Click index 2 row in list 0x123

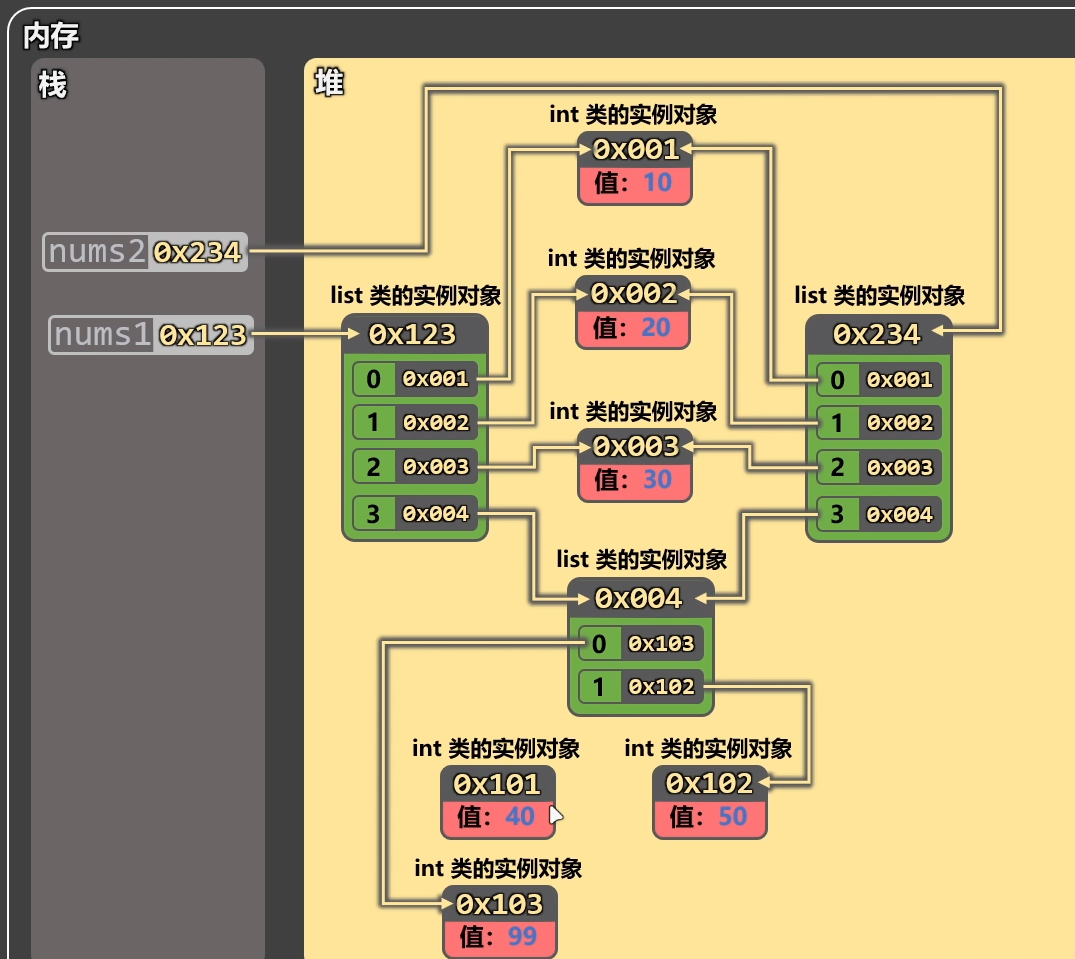point(415,467)
